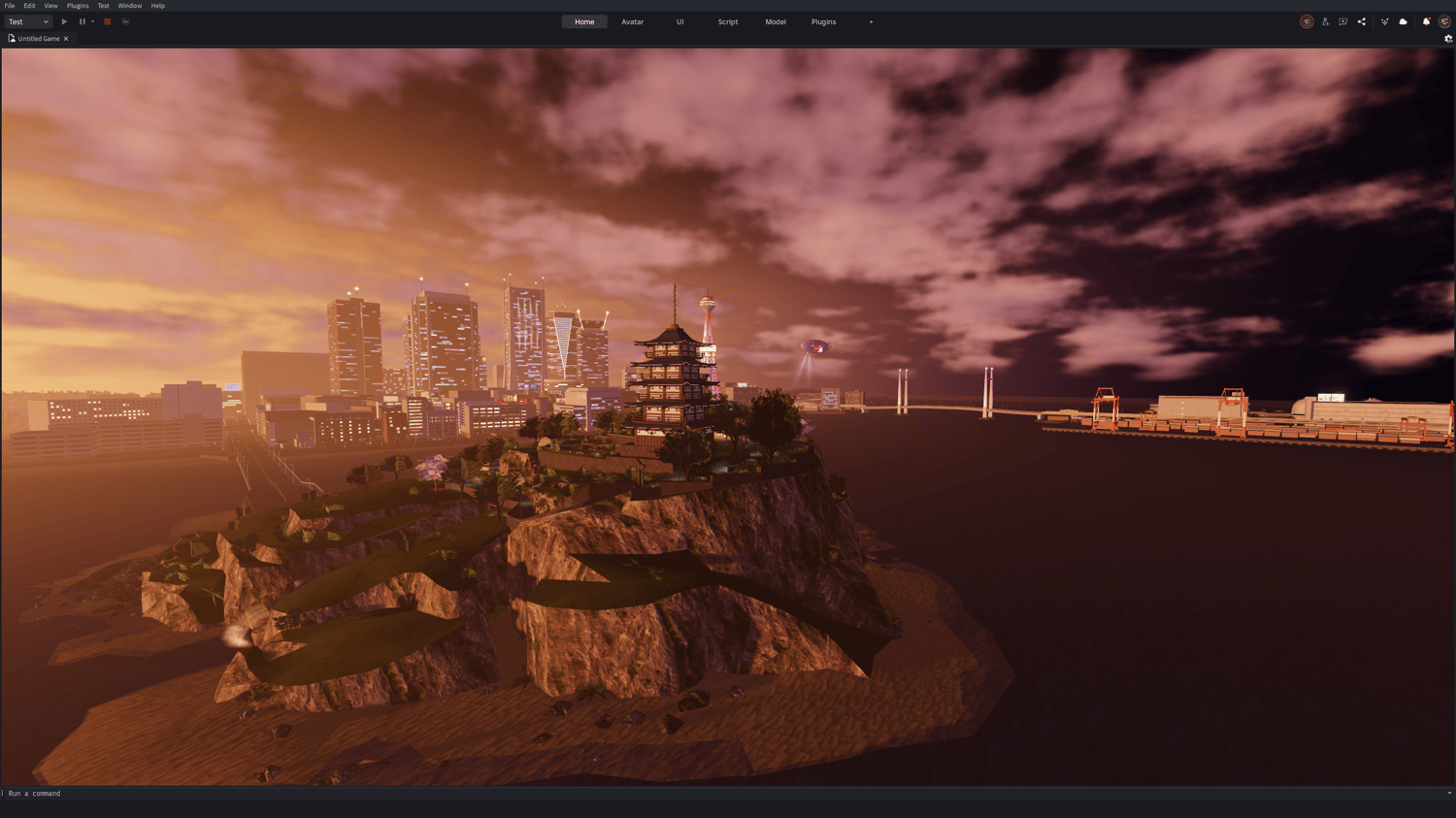Screen dimensions: 1456x818
Task: Select the Untitled Game document tab
Action: [39, 39]
